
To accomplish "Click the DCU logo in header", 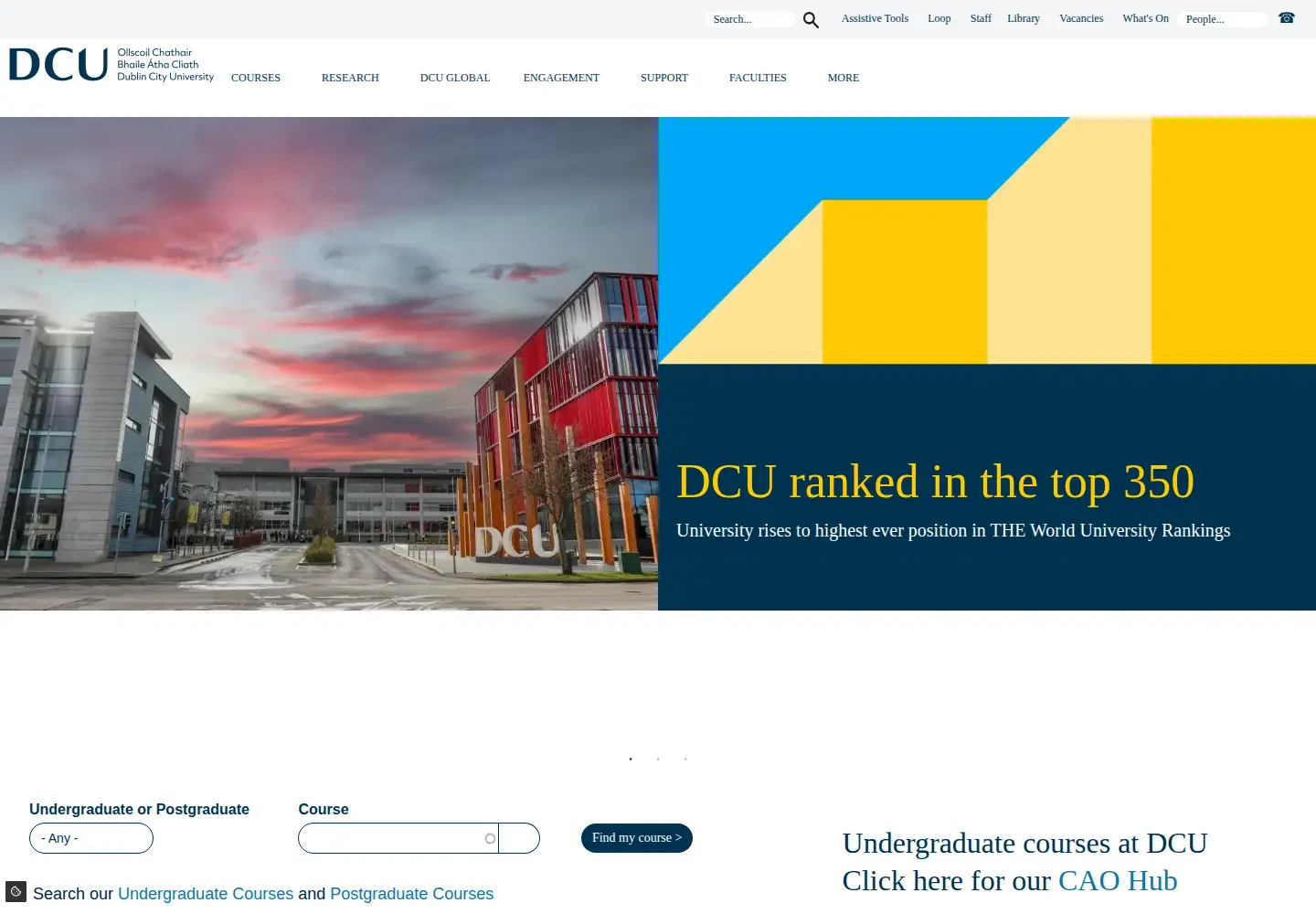I will (111, 64).
